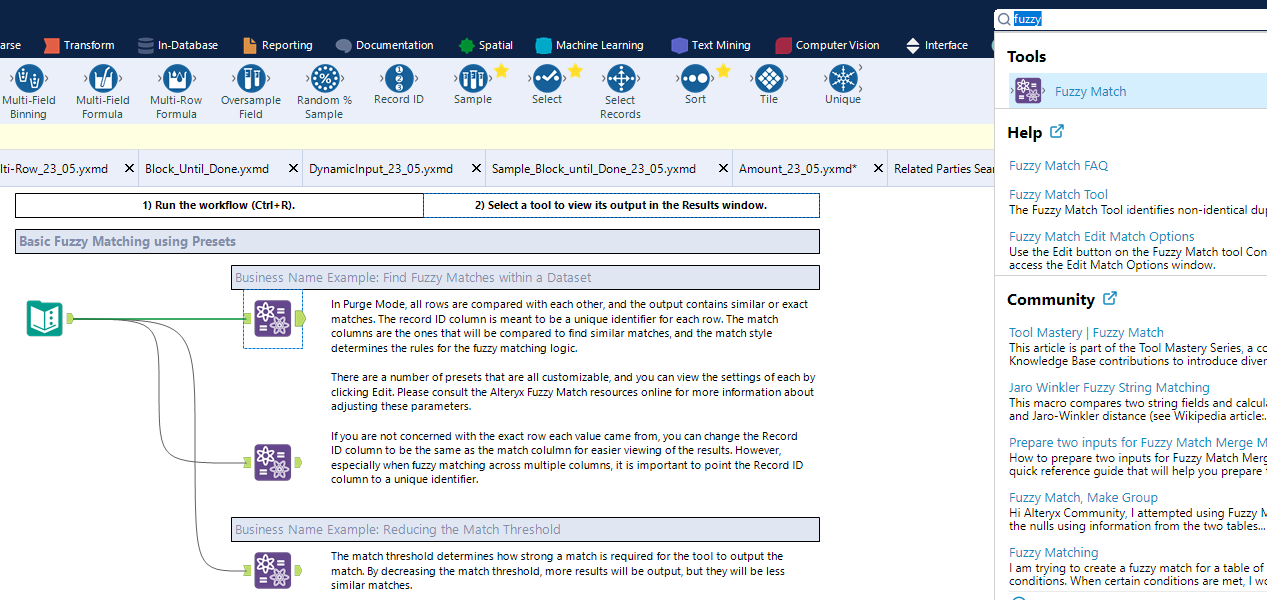Click the Input Data book icon on canvas

[x=44, y=320]
